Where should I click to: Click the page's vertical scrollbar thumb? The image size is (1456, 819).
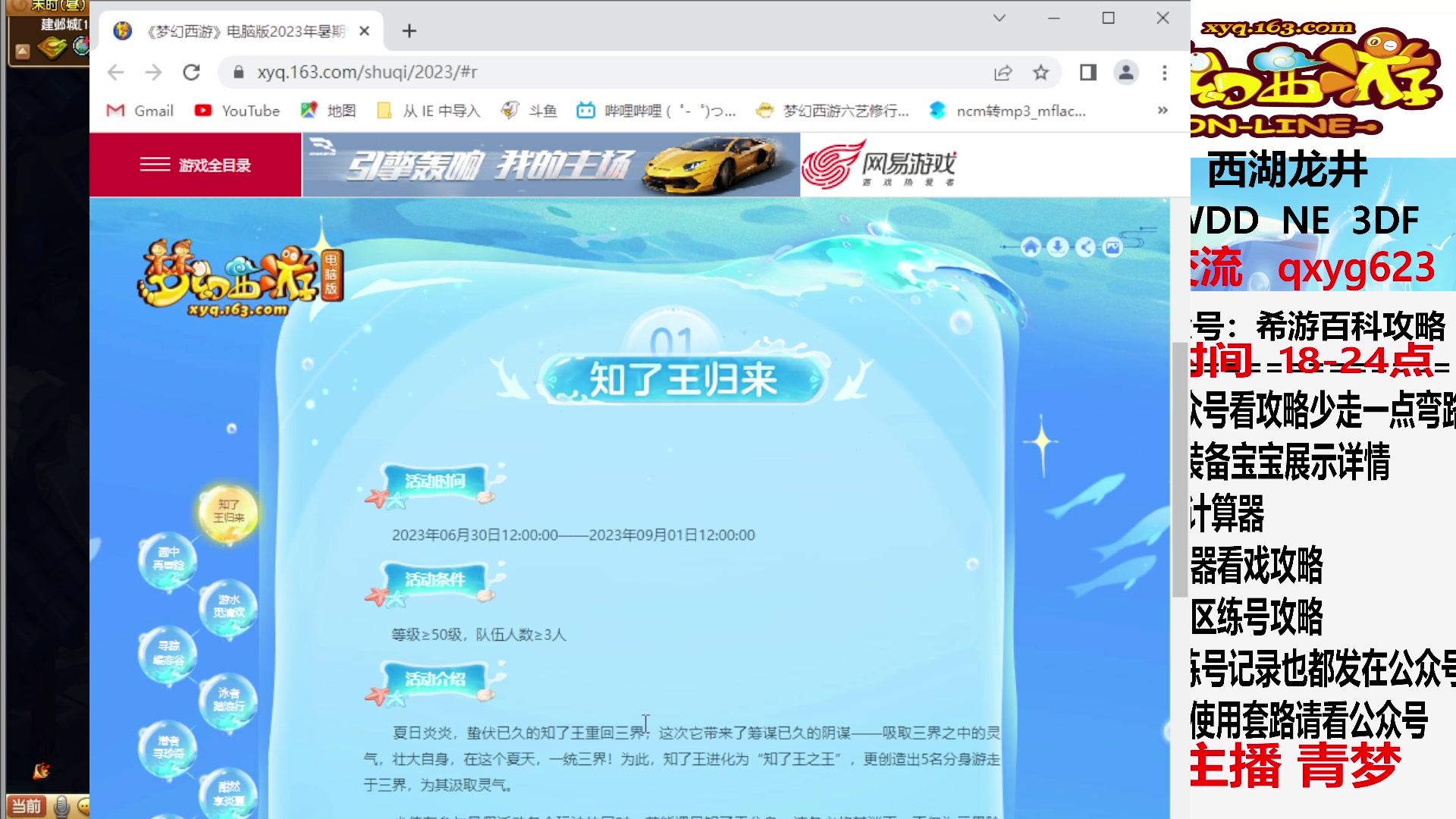[x=1179, y=469]
